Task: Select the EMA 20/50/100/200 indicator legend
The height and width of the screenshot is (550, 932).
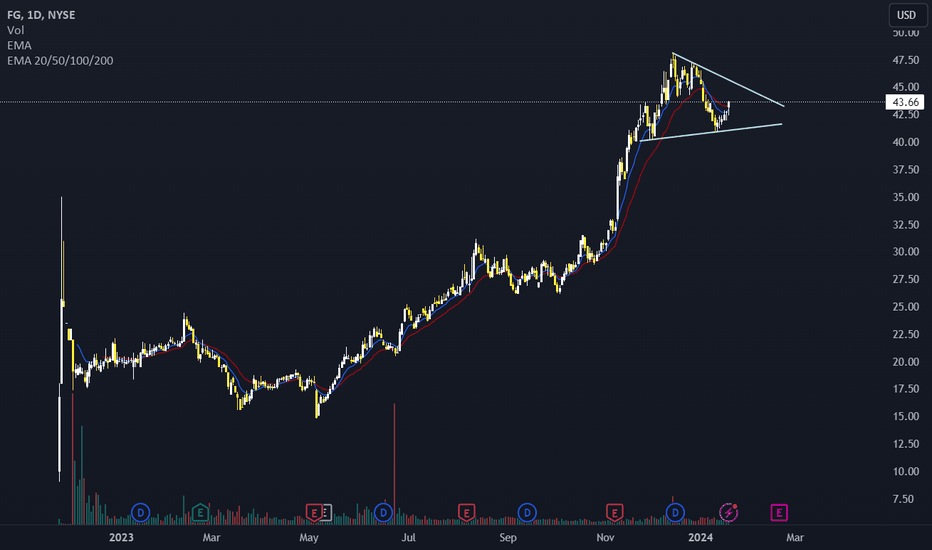Action: pos(60,61)
